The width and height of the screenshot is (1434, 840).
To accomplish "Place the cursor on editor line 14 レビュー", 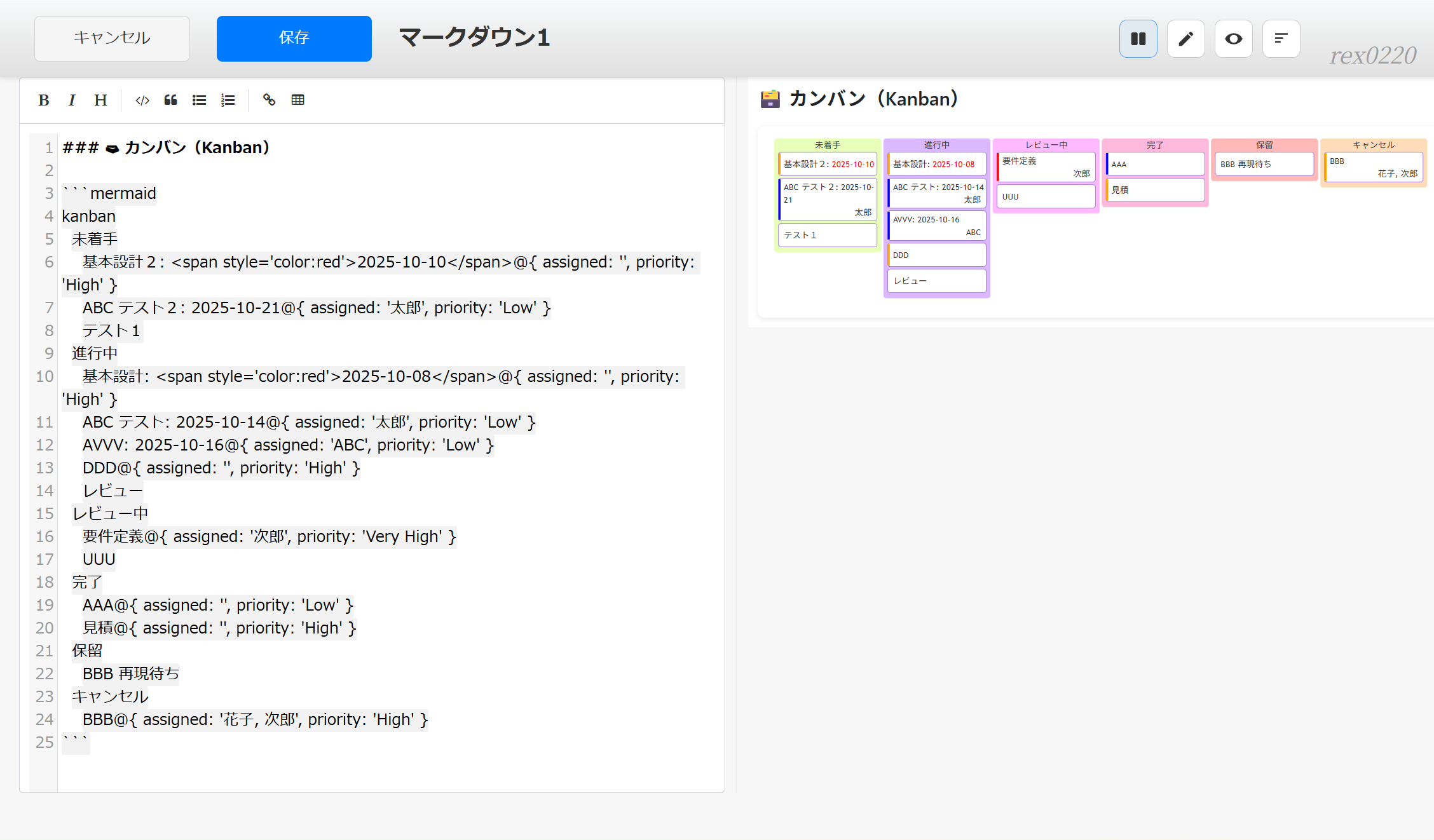I will (113, 491).
